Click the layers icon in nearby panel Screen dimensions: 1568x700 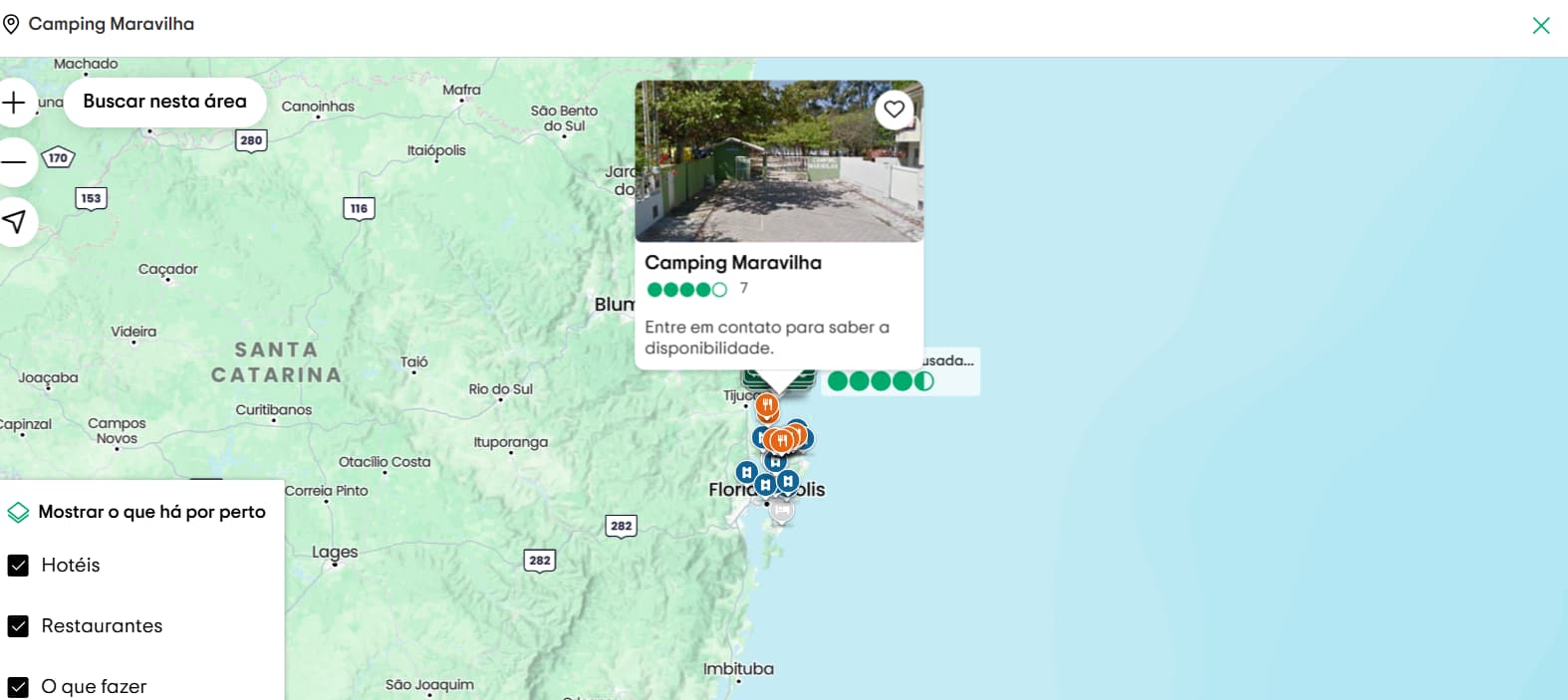tap(18, 513)
